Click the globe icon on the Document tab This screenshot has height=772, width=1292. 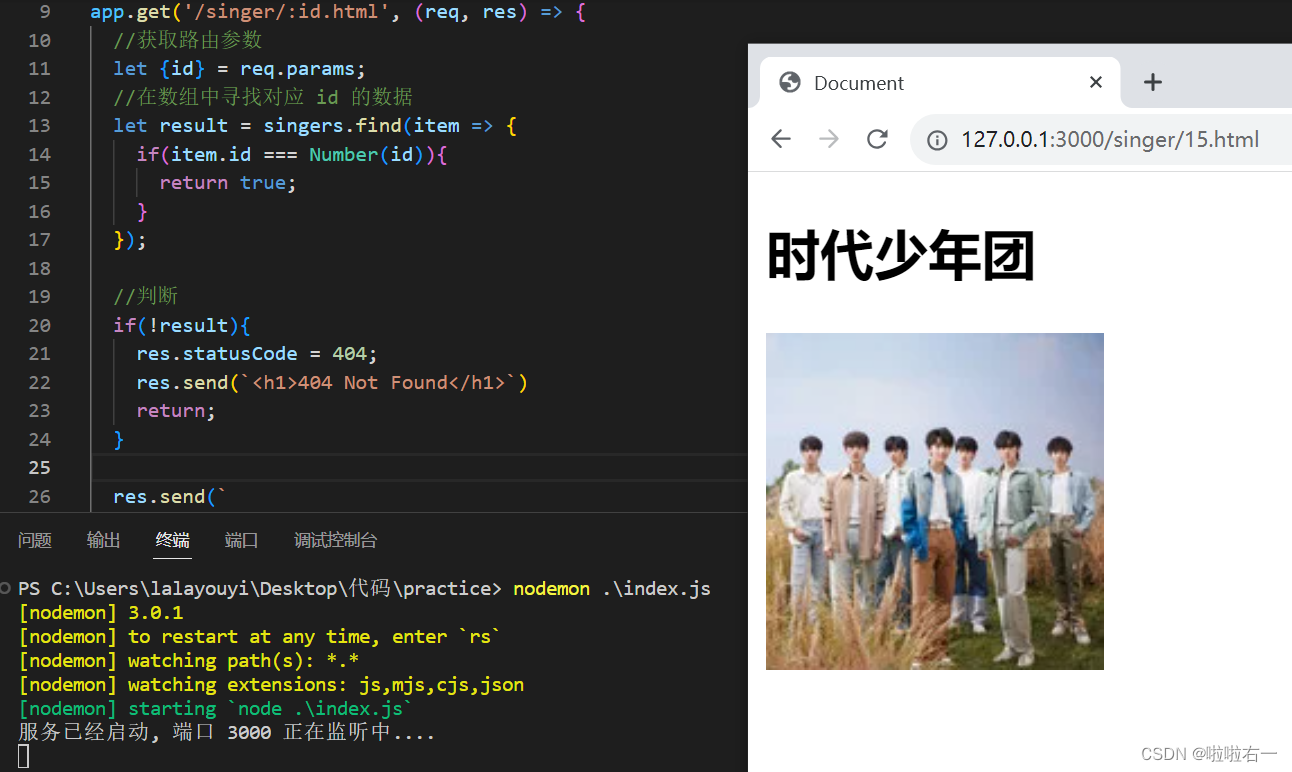coord(789,83)
